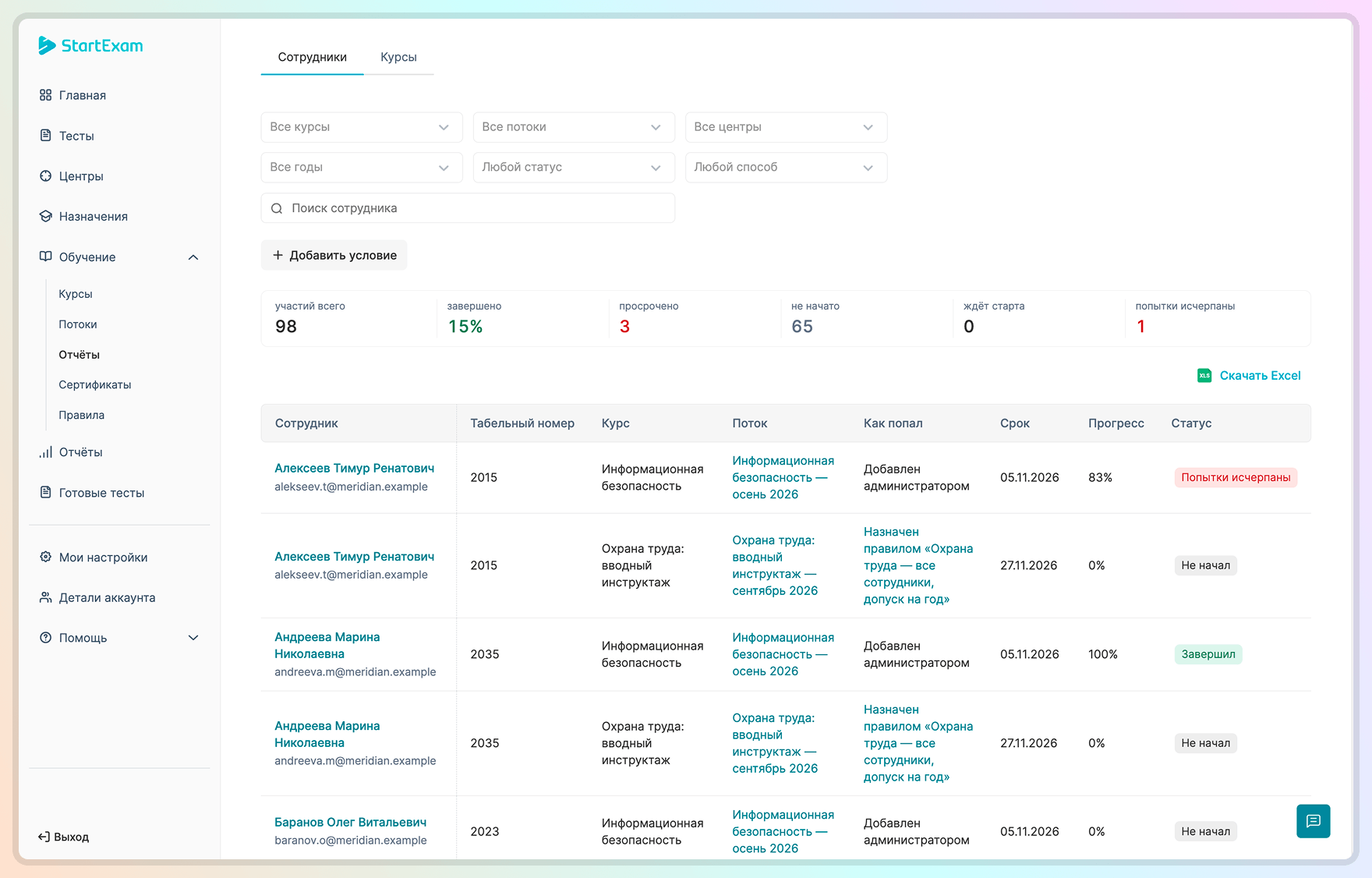Click the Центры sidebar icon
Image resolution: width=1372 pixels, height=878 pixels.
pos(46,176)
